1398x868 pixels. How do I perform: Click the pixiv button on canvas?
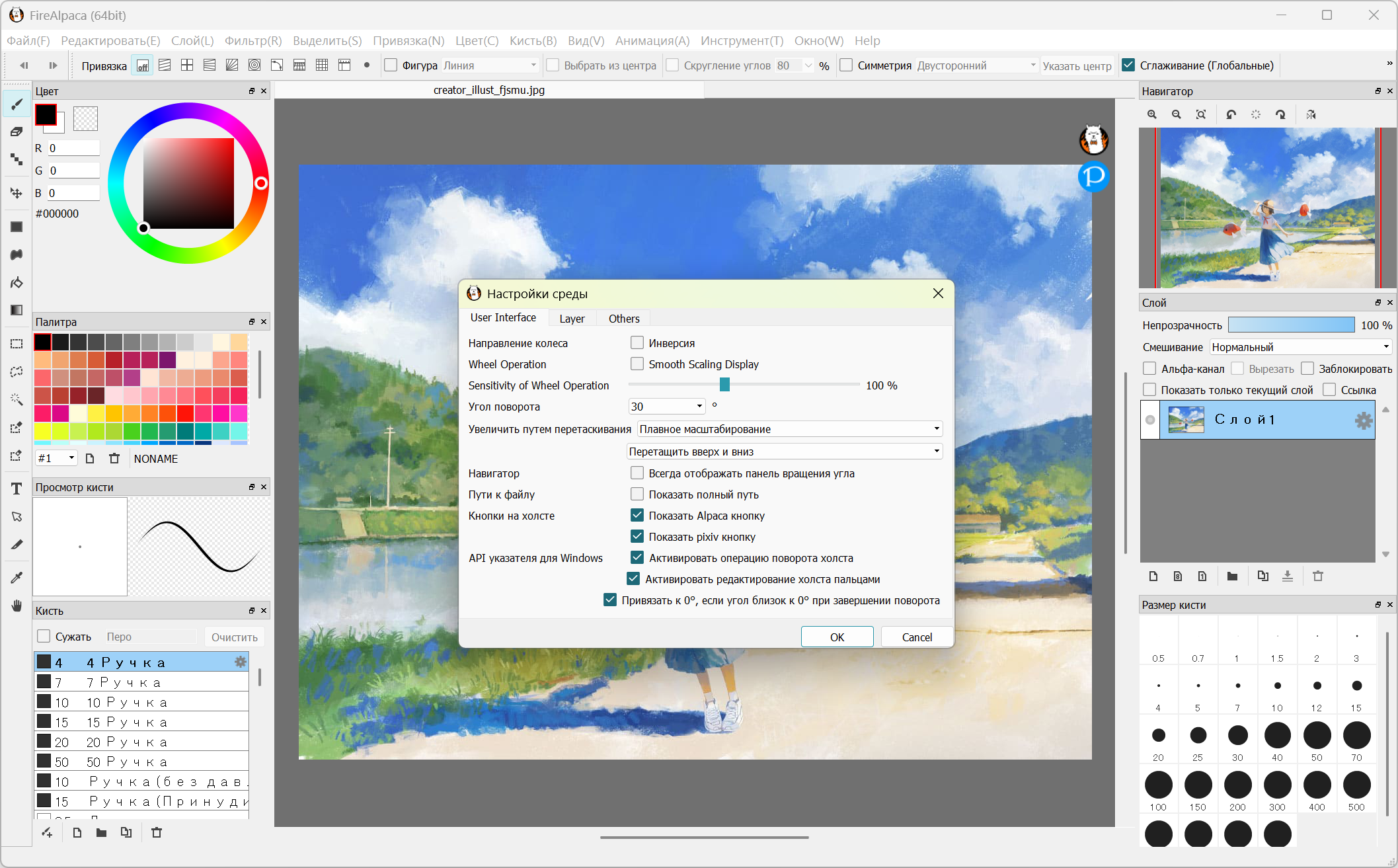[1093, 177]
